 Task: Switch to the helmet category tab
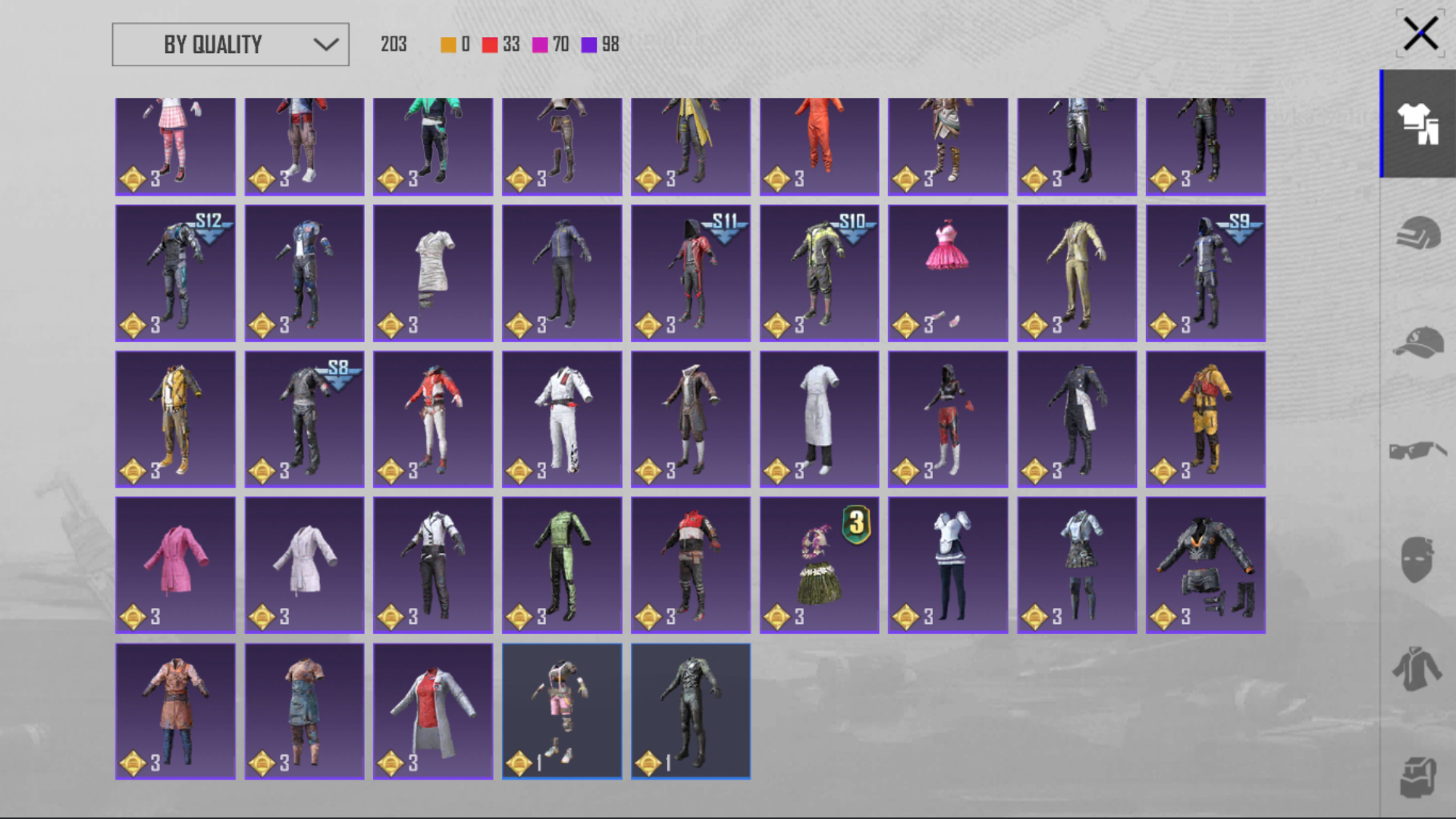1417,232
